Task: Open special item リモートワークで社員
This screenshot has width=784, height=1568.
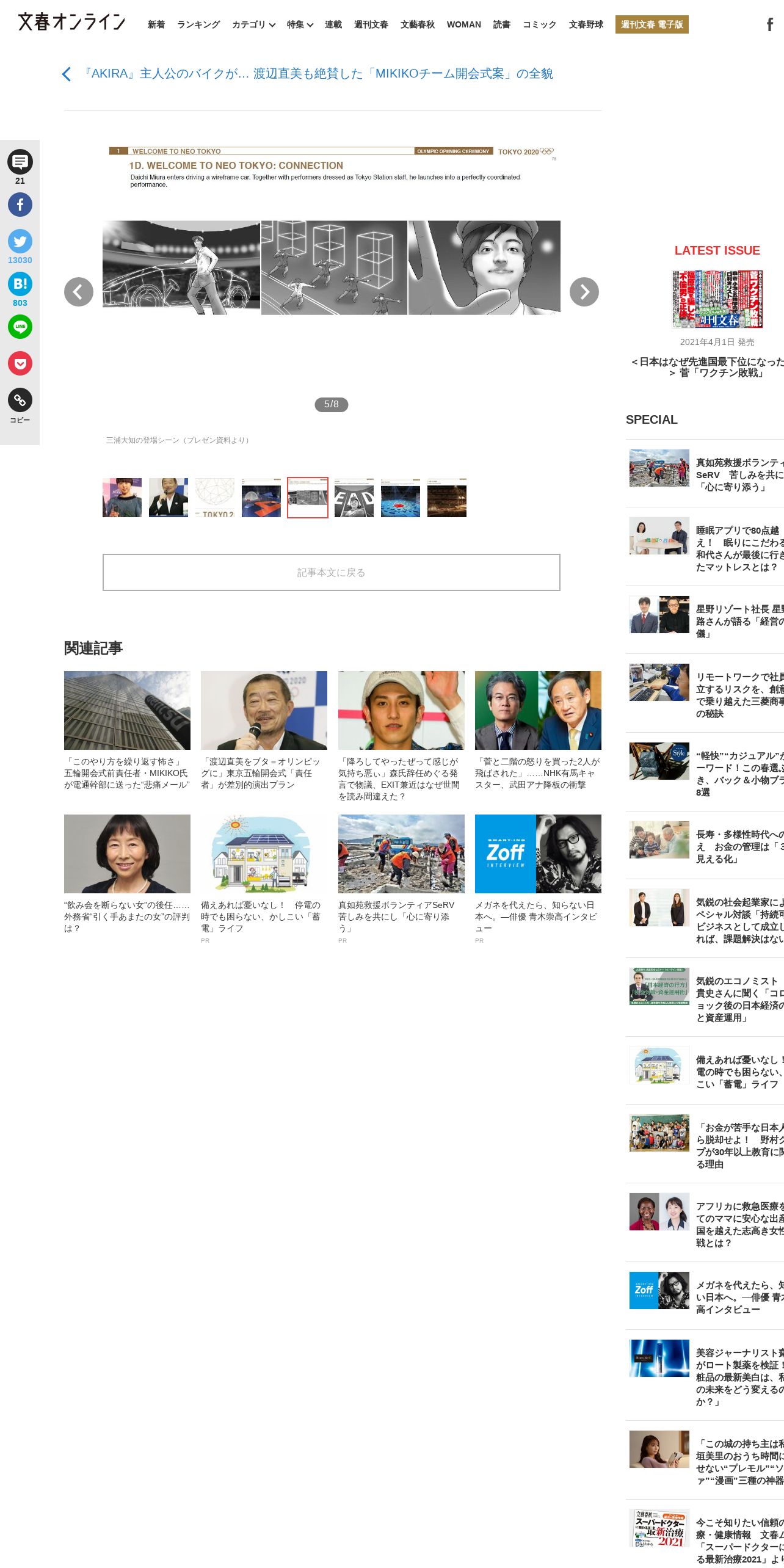Action: tap(740, 695)
